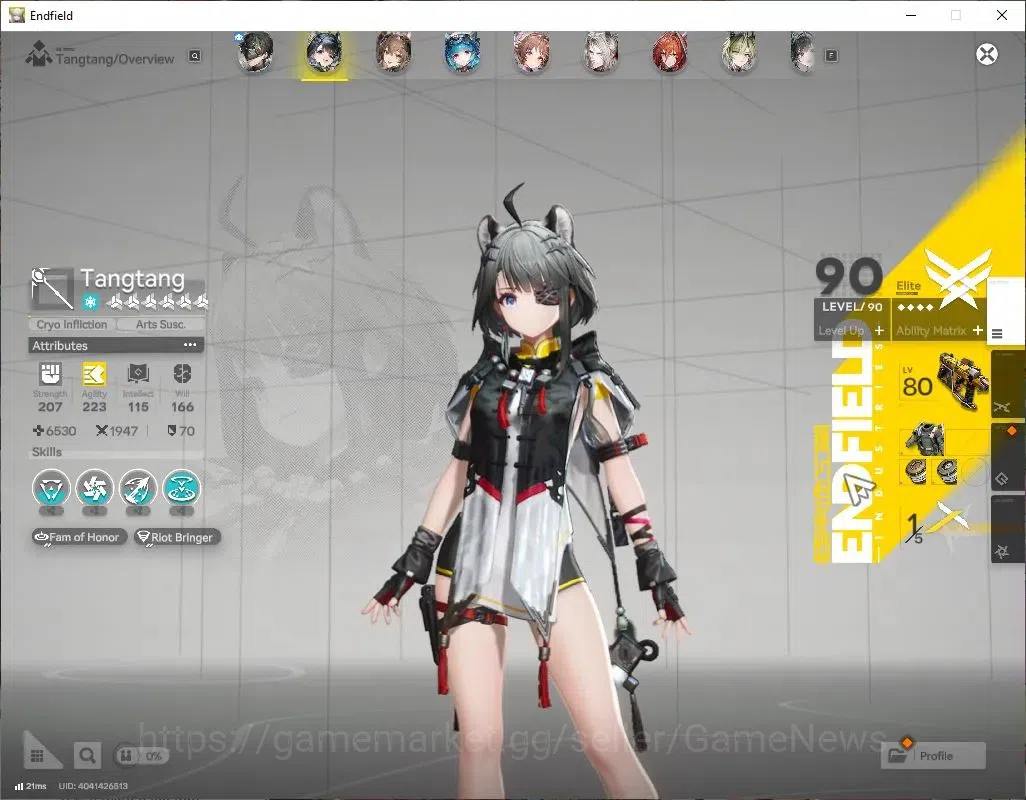The image size is (1026, 800).
Task: Click the UID: 4041426513 text
Action: (x=93, y=786)
